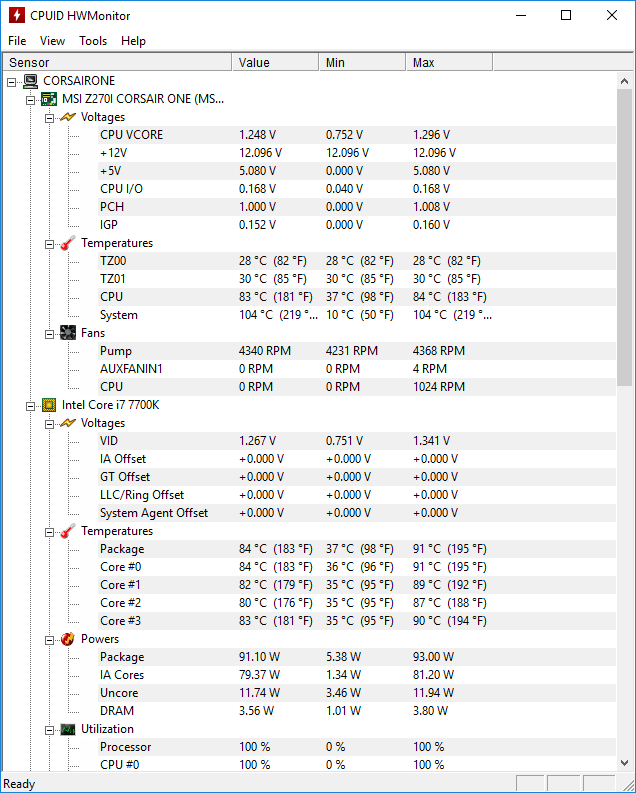This screenshot has height=793, width=636.
Task: Select the Core #1 temperature row
Action: tap(357, 585)
